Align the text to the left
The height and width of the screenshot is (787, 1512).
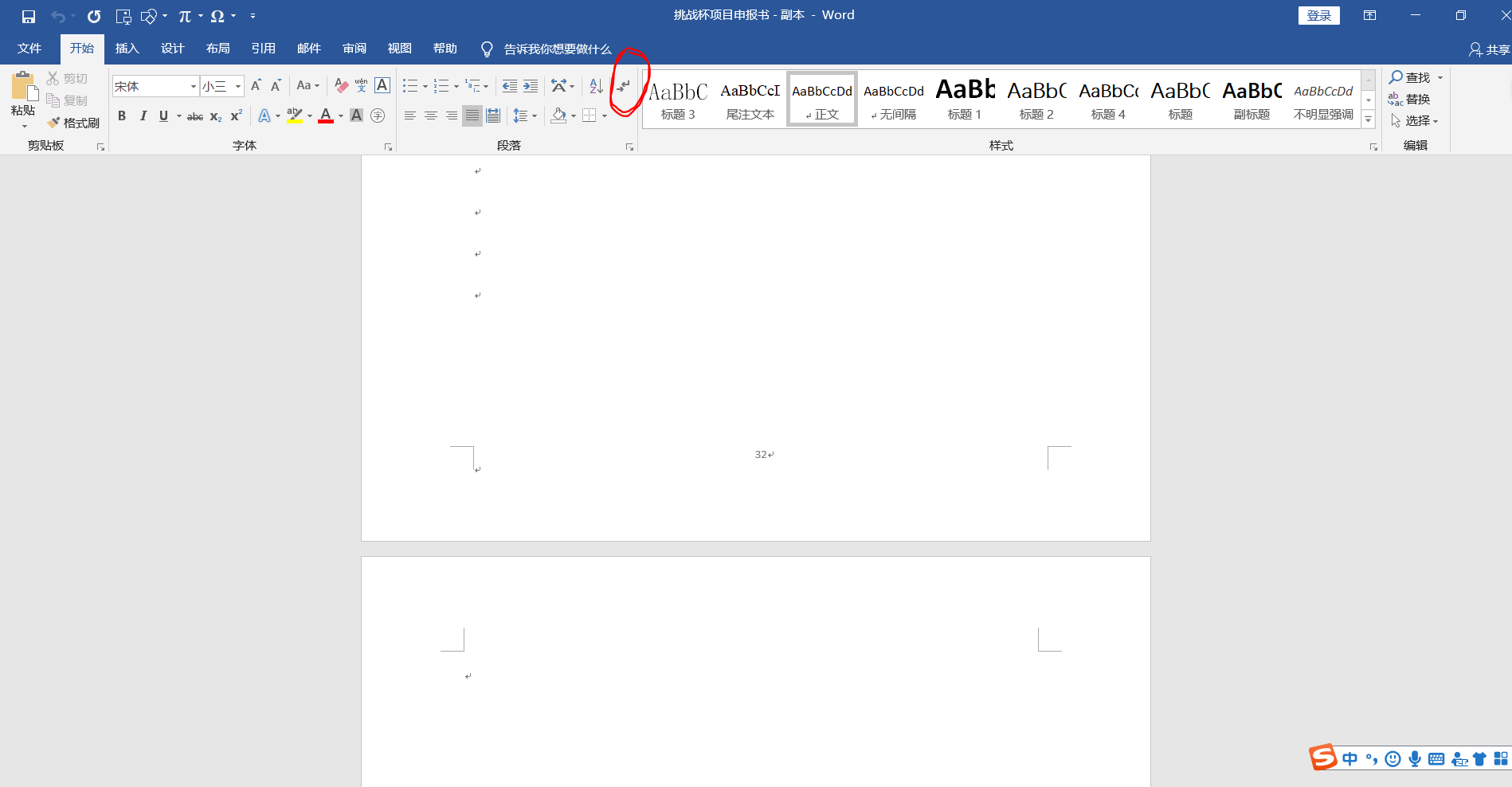coord(410,116)
